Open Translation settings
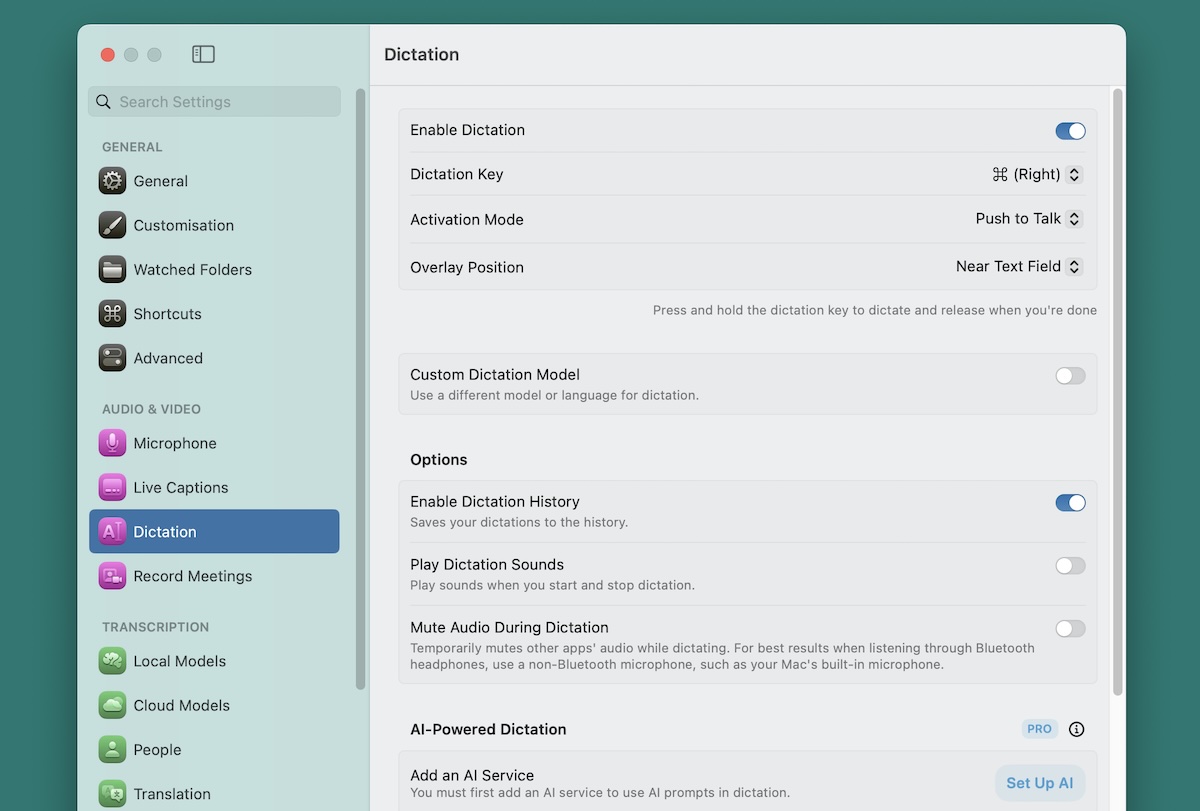 point(214,794)
